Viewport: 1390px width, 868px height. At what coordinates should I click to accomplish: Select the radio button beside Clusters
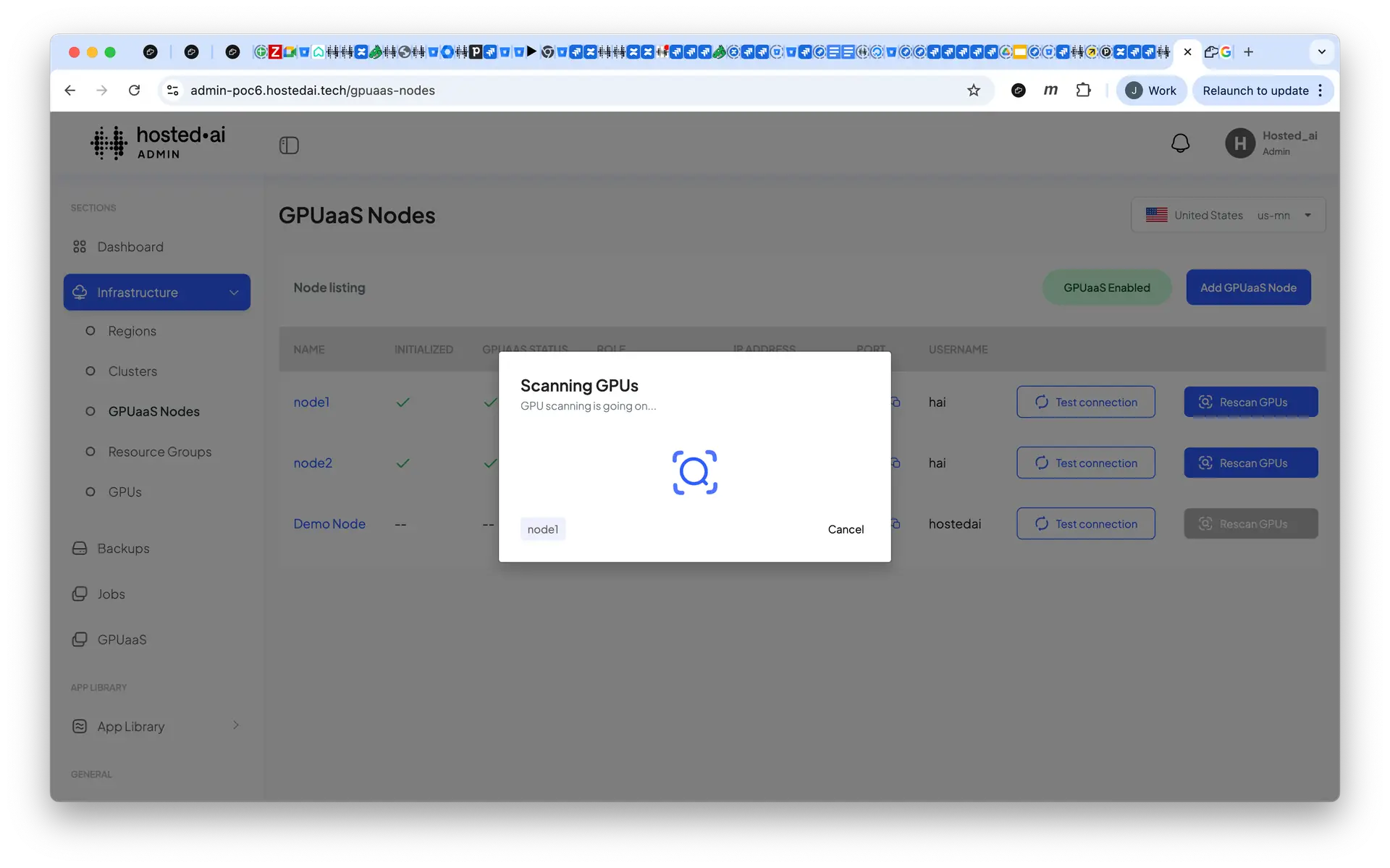coord(90,371)
